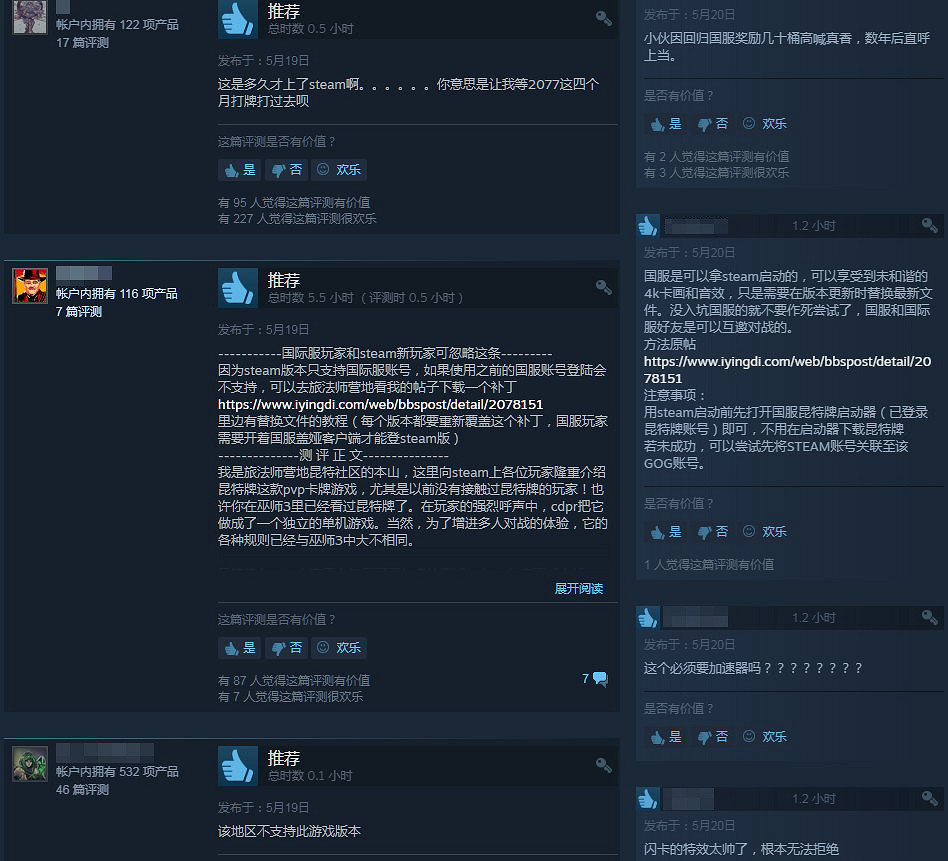This screenshot has height=861, width=948.
Task: Click the thumbs-up icon of the 5.5 hour review
Action: coord(238,288)
